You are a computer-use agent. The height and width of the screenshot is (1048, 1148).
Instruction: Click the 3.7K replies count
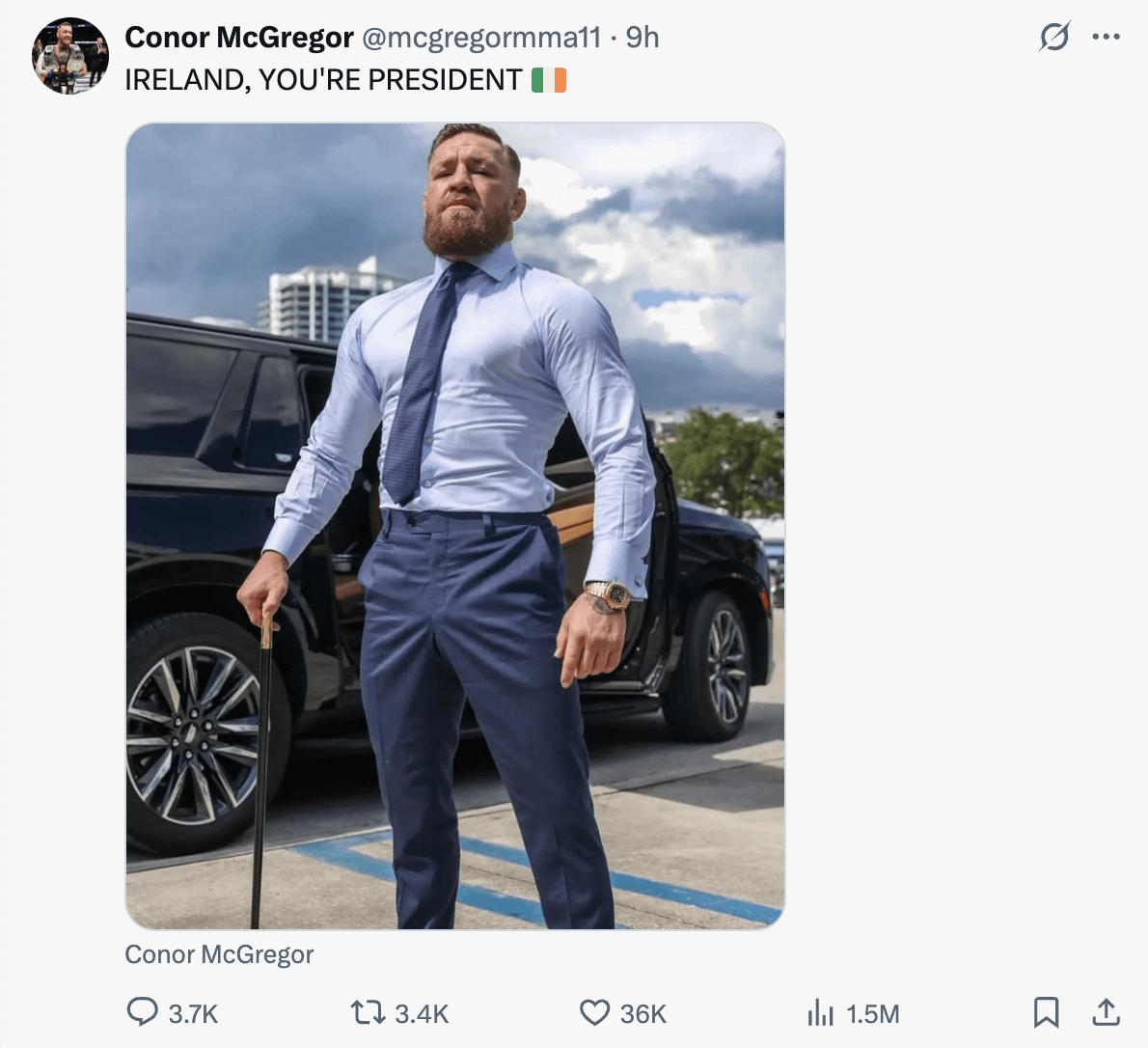(x=194, y=1014)
